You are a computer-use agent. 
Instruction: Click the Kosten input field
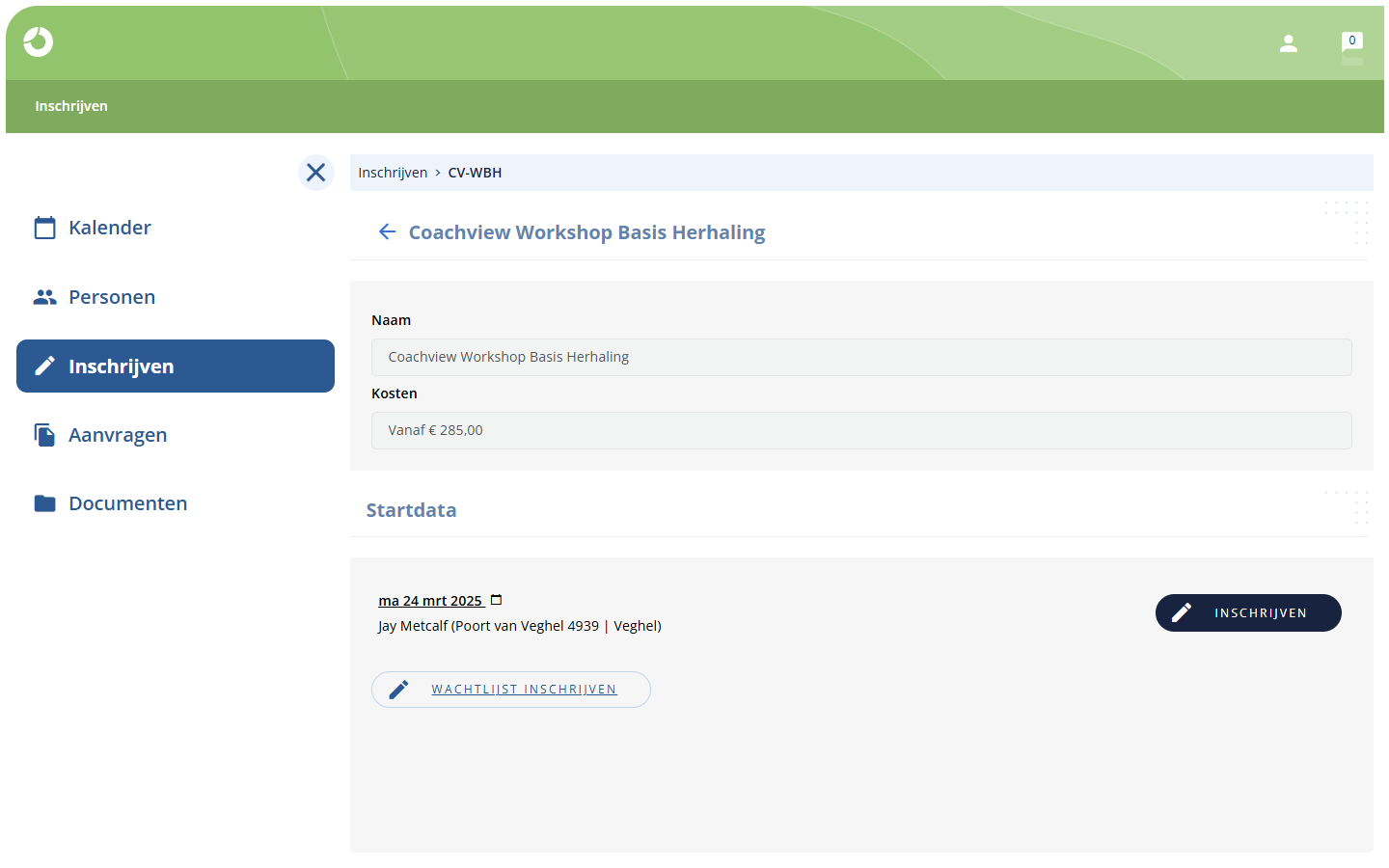pyautogui.click(x=861, y=430)
